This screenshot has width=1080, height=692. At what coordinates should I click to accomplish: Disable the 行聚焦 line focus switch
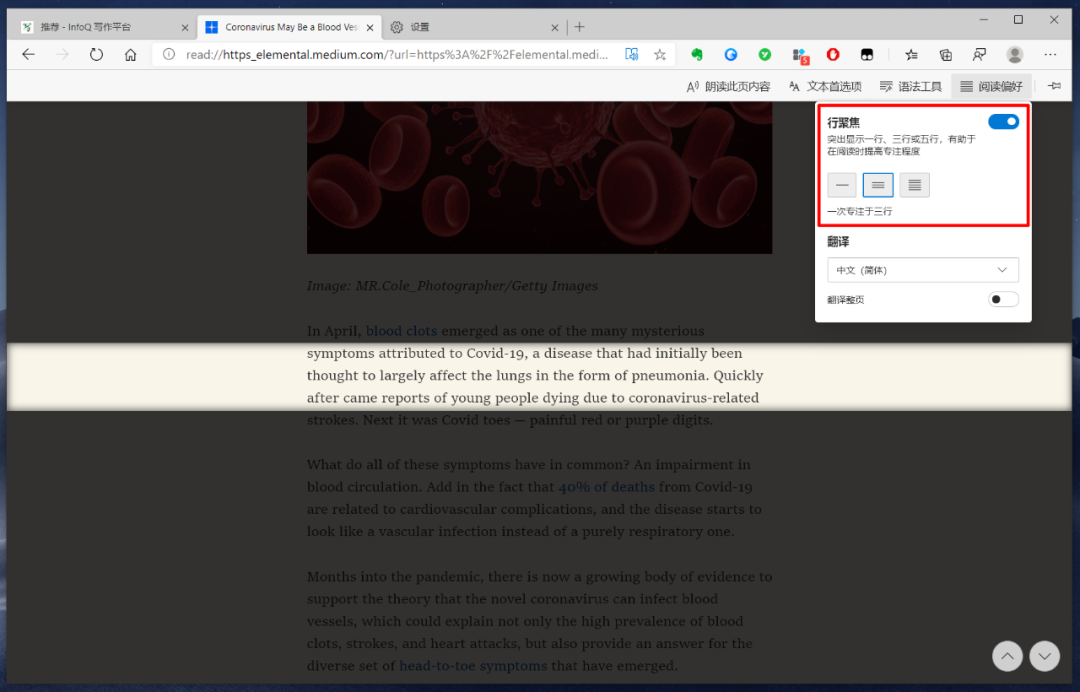[x=1003, y=121]
